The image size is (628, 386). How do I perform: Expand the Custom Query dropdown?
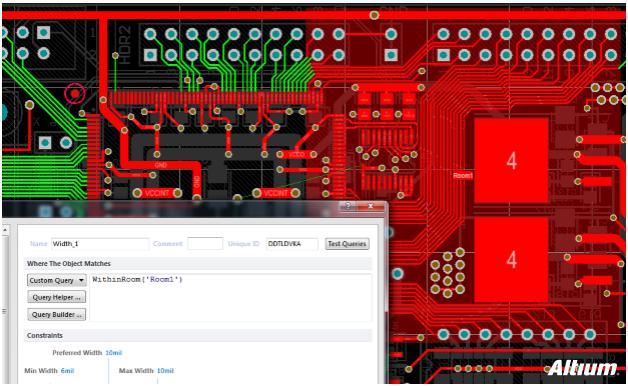coord(56,280)
